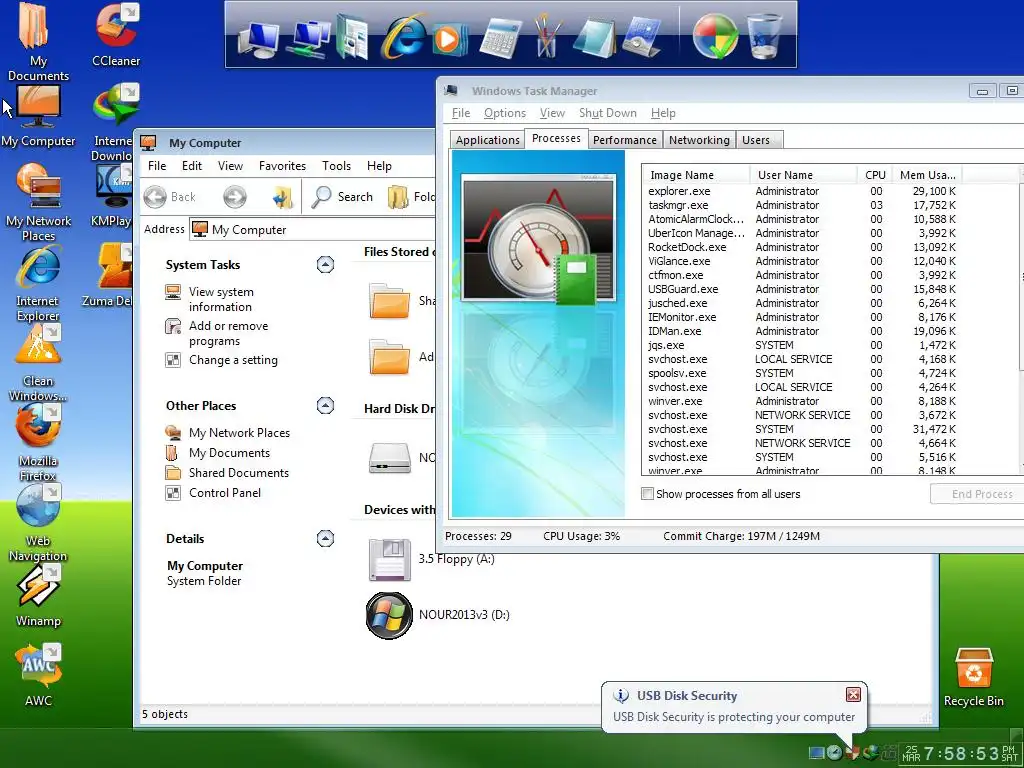Sort processes by Image Name column
Image resolution: width=1024 pixels, height=768 pixels.
point(696,175)
